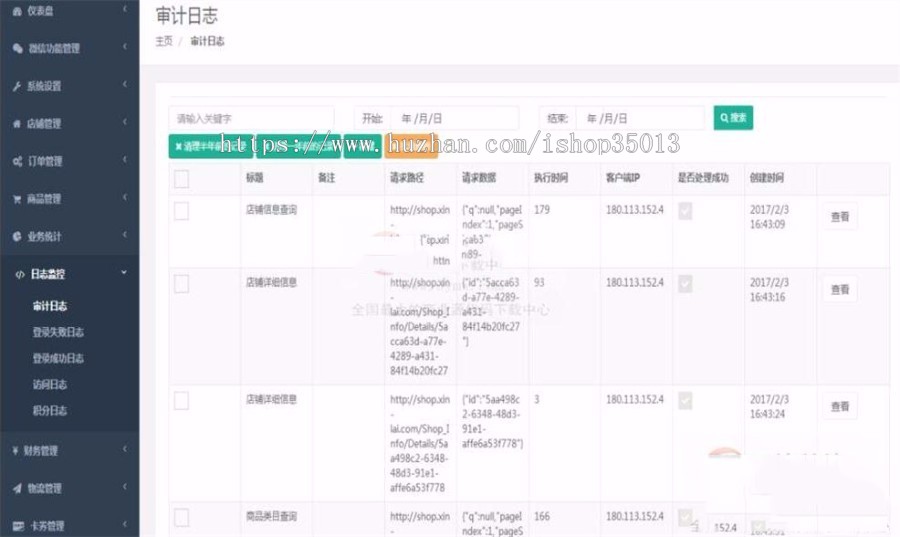Click the orange button in the toolbar row

click(x=412, y=146)
